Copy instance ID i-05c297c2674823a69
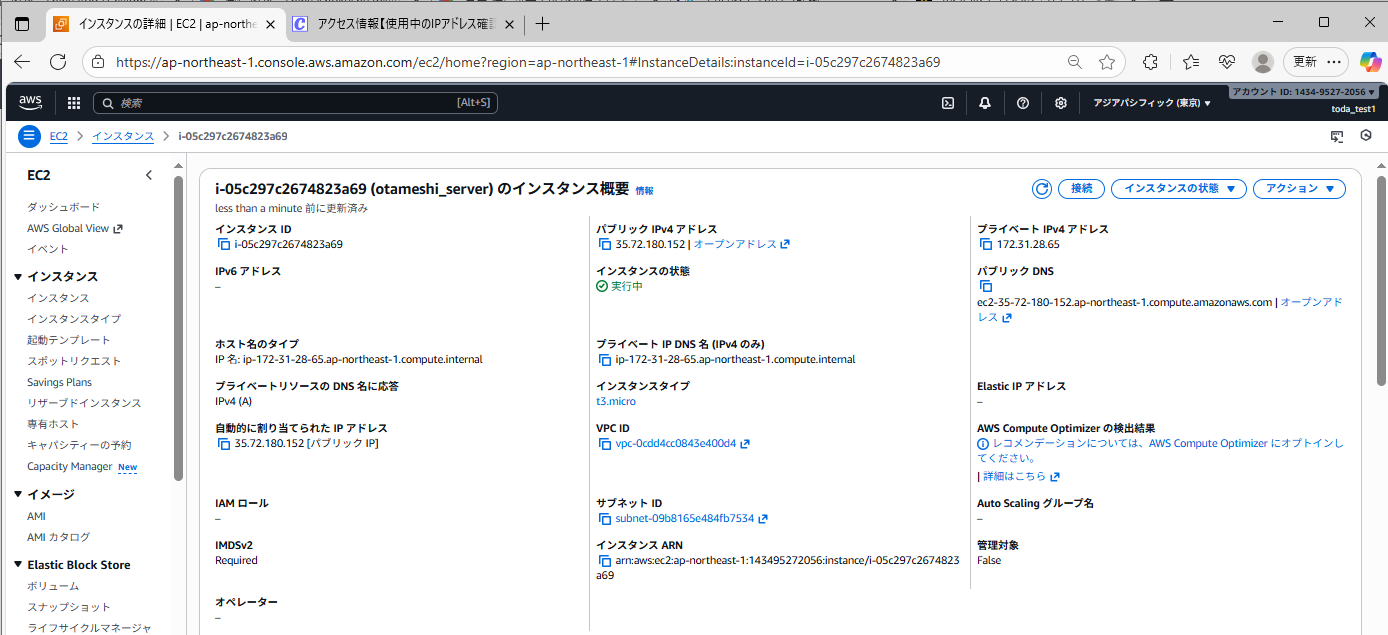This screenshot has height=635, width=1388. (225, 243)
